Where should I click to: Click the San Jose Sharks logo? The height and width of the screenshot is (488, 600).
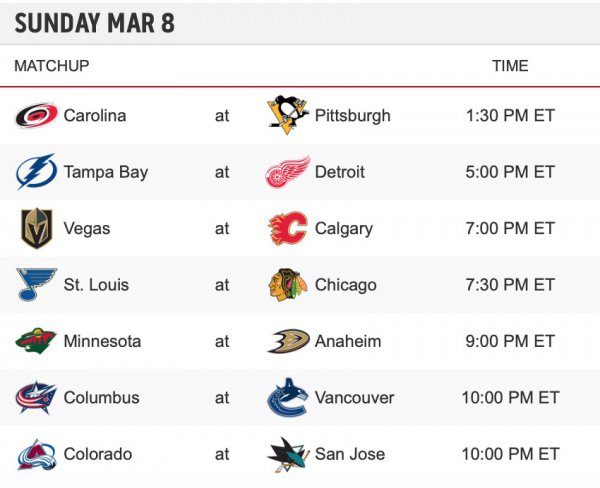click(288, 454)
